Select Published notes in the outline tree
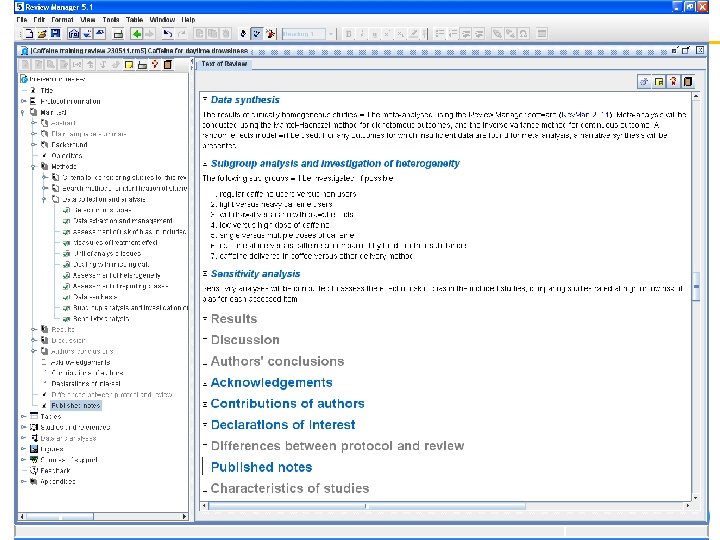Screen dimensions: 720x540 coord(76,405)
